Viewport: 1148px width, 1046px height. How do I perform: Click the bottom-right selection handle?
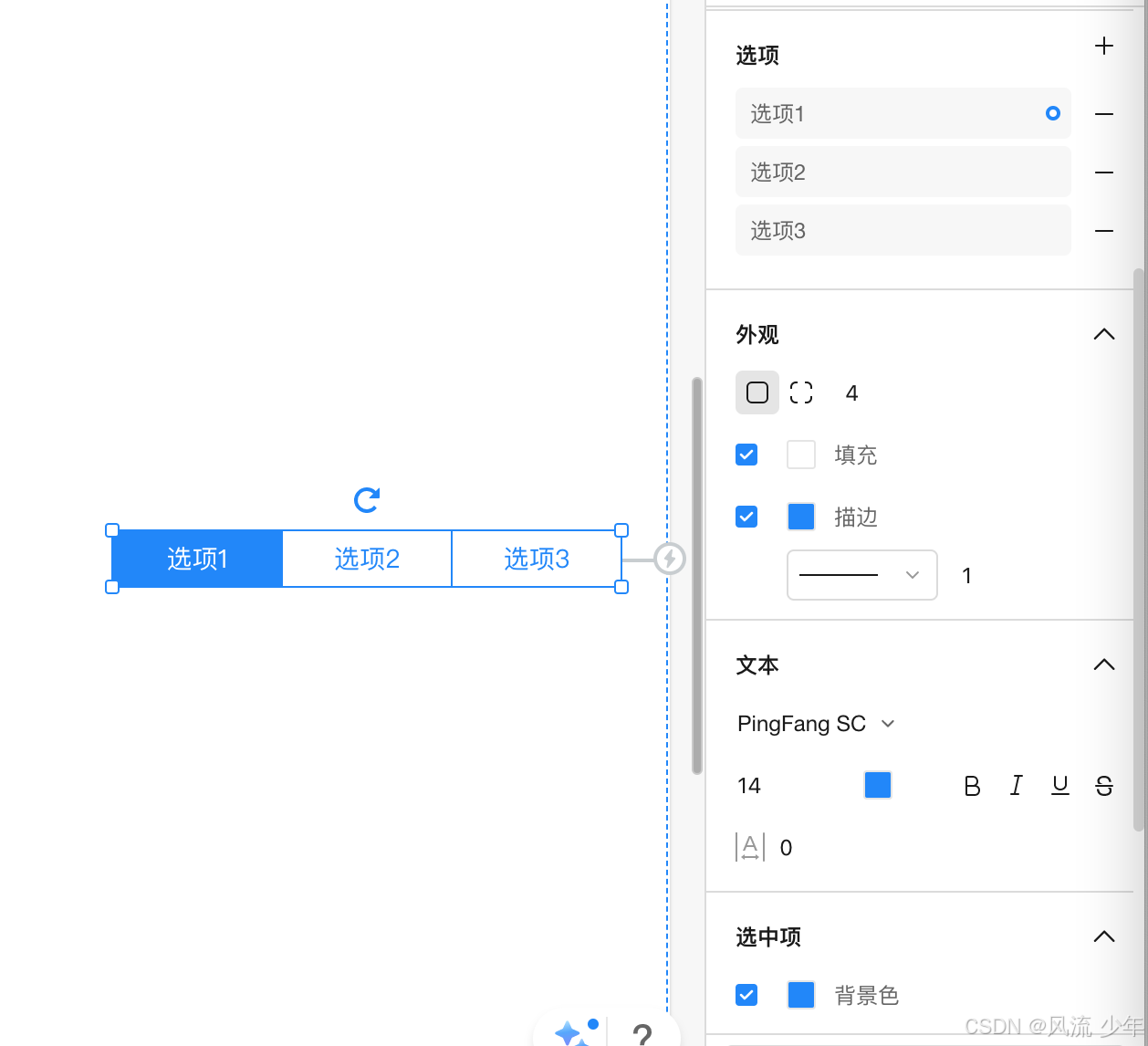coord(621,587)
